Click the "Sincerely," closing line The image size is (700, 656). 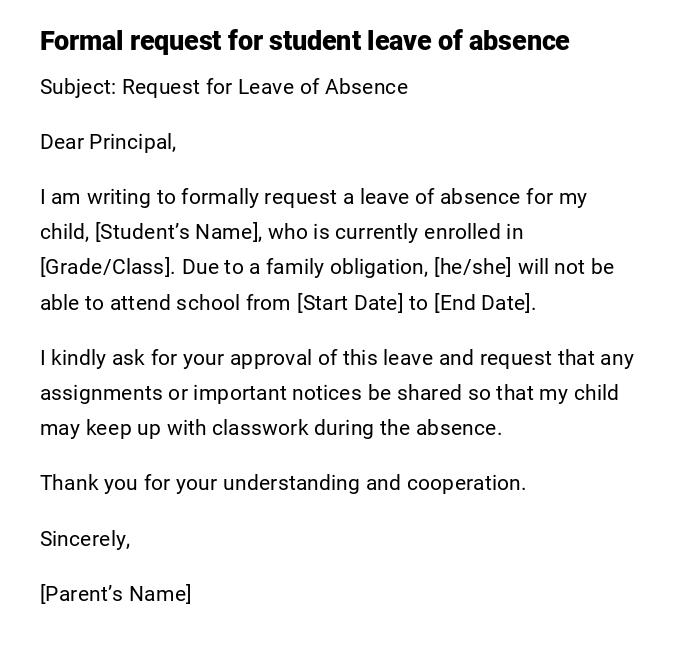pyautogui.click(x=85, y=539)
